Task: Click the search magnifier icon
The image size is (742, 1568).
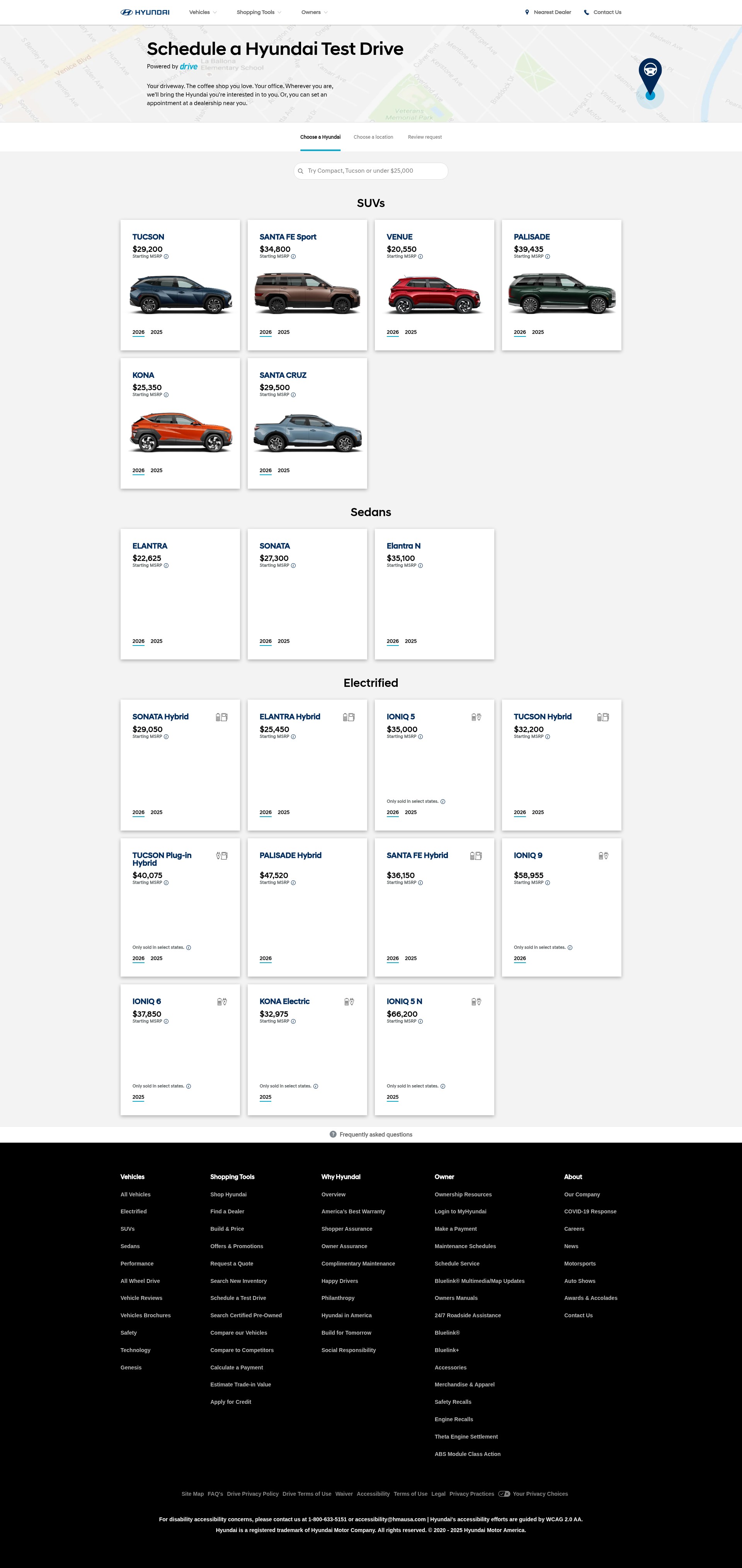Action: pos(301,171)
